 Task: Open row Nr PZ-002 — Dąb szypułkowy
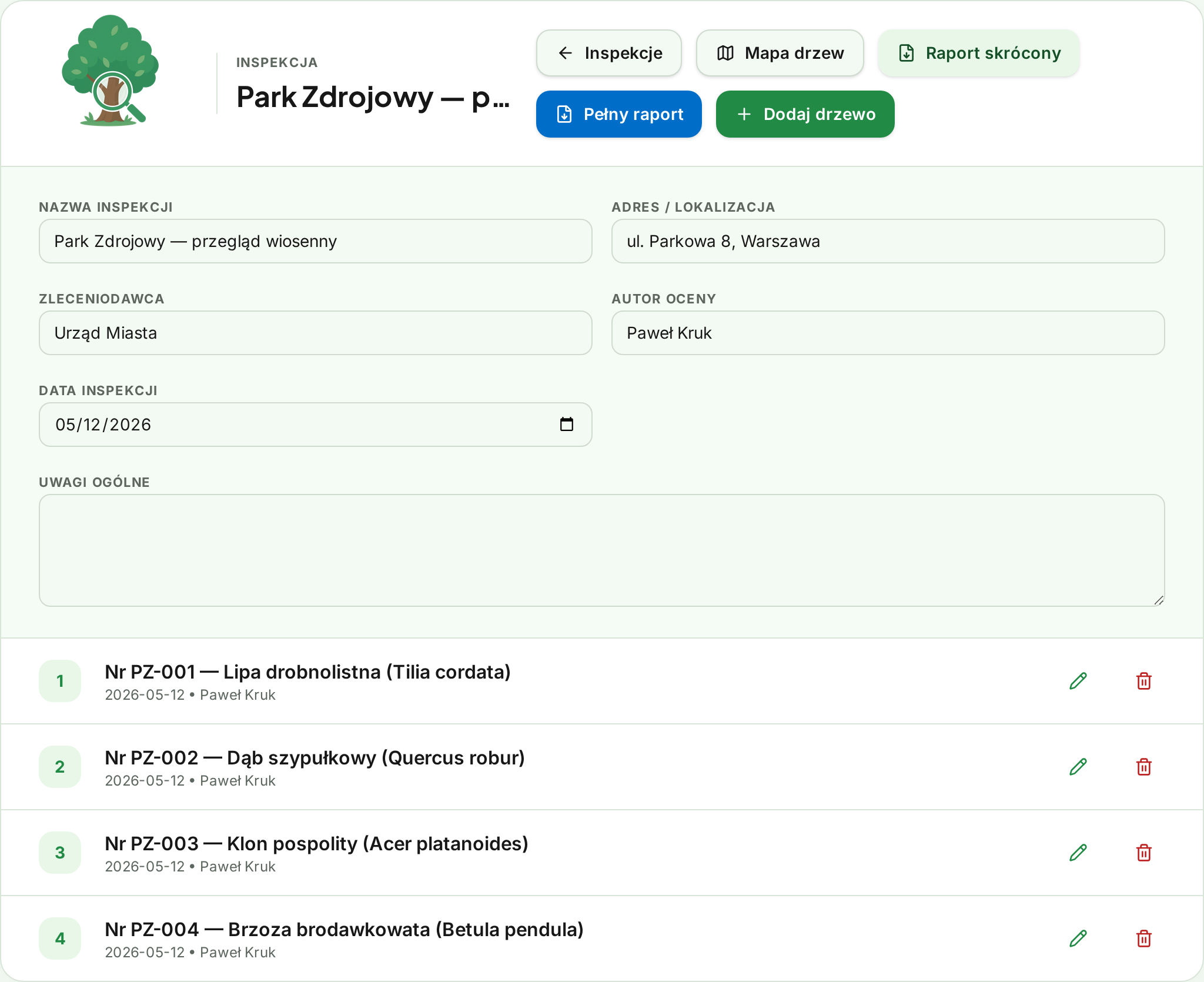click(x=602, y=767)
